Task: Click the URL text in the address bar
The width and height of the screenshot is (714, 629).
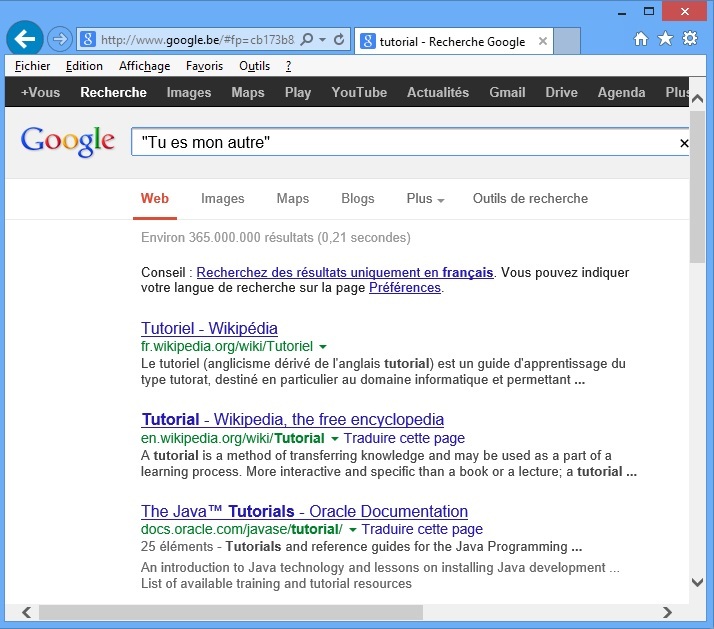Action: pos(198,40)
